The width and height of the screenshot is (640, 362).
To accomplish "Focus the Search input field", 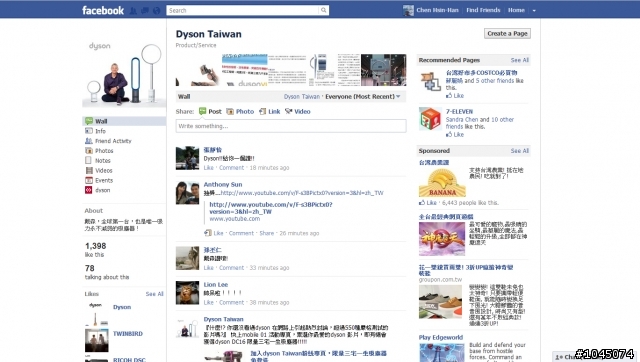I will (242, 10).
